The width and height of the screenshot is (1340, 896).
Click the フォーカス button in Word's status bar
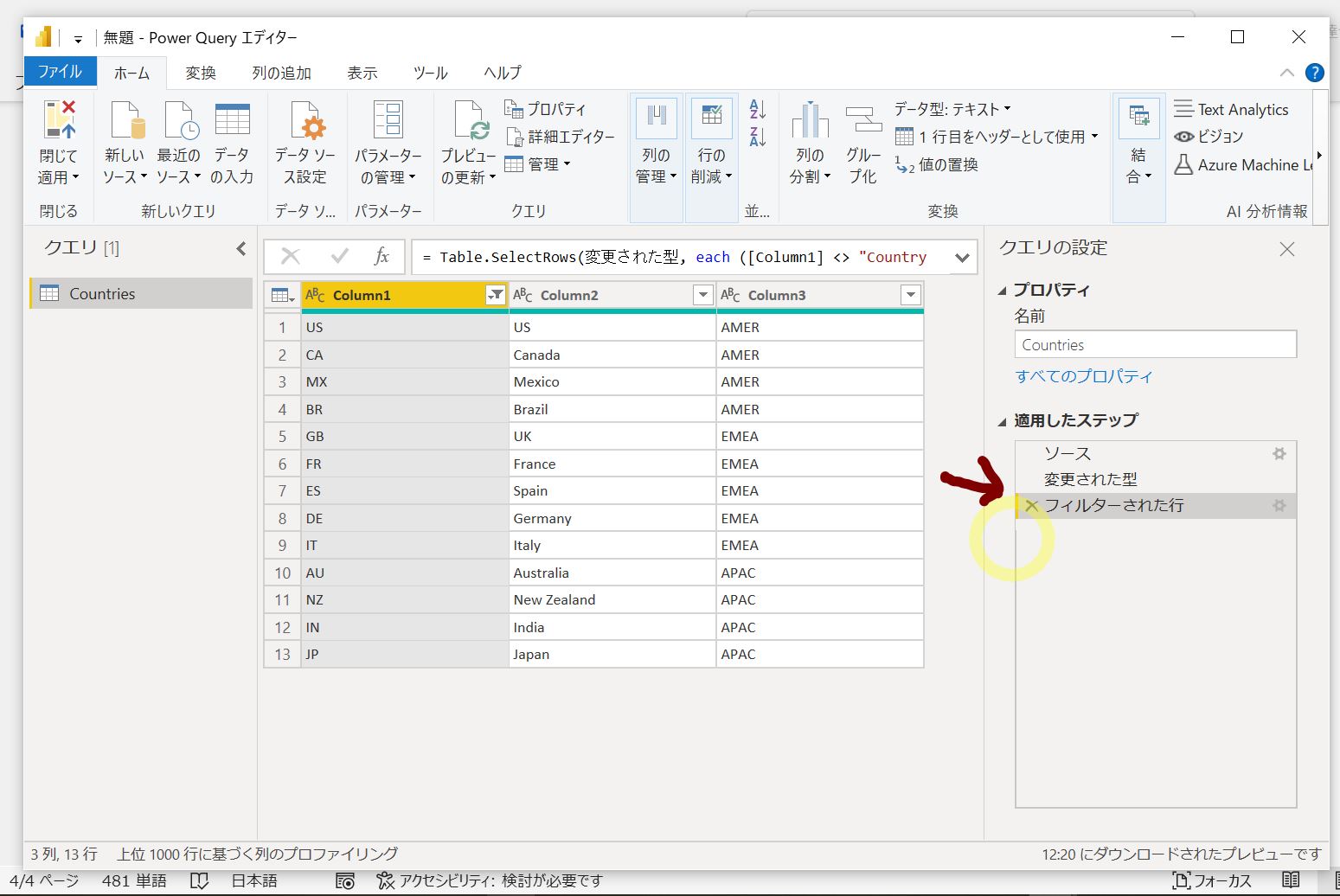(x=1212, y=880)
